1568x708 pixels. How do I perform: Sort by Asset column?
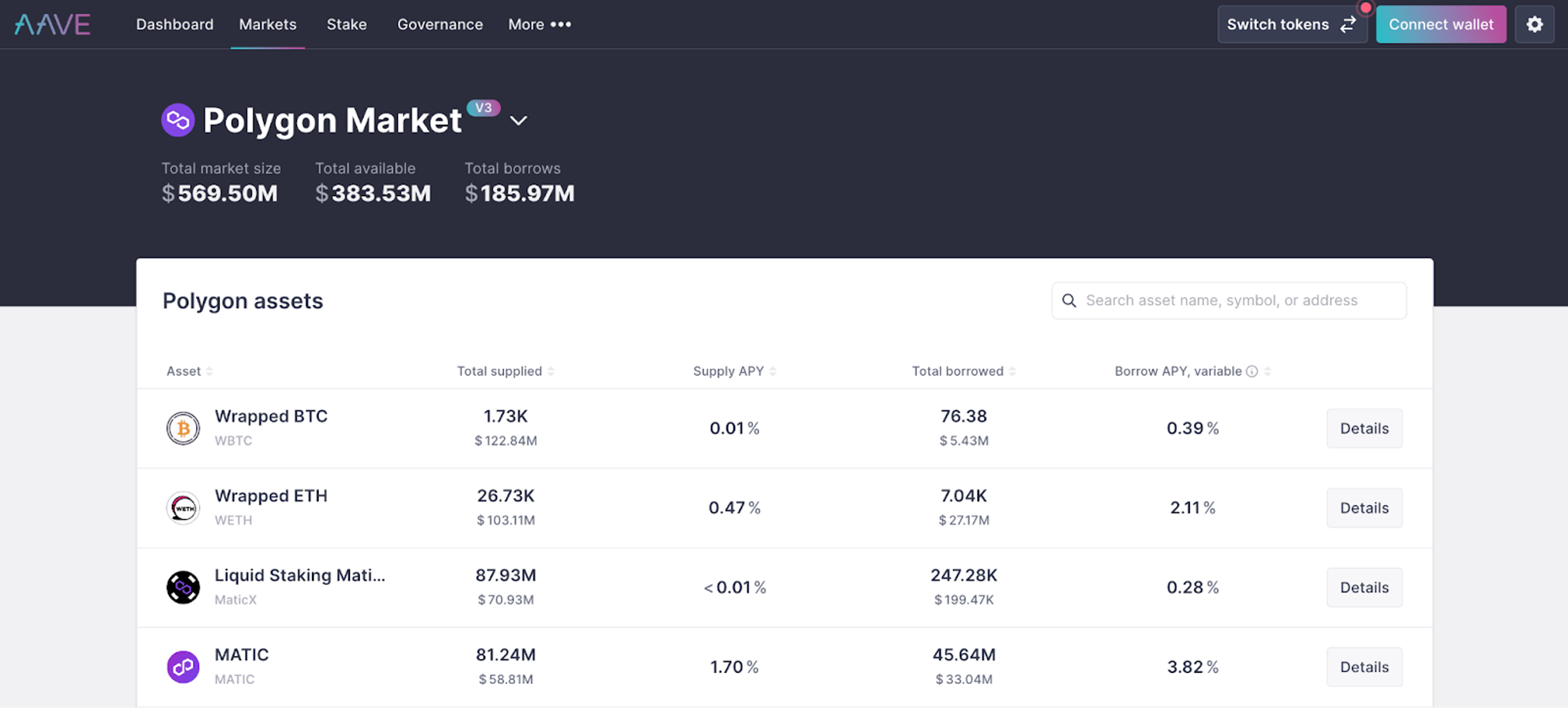pos(190,371)
